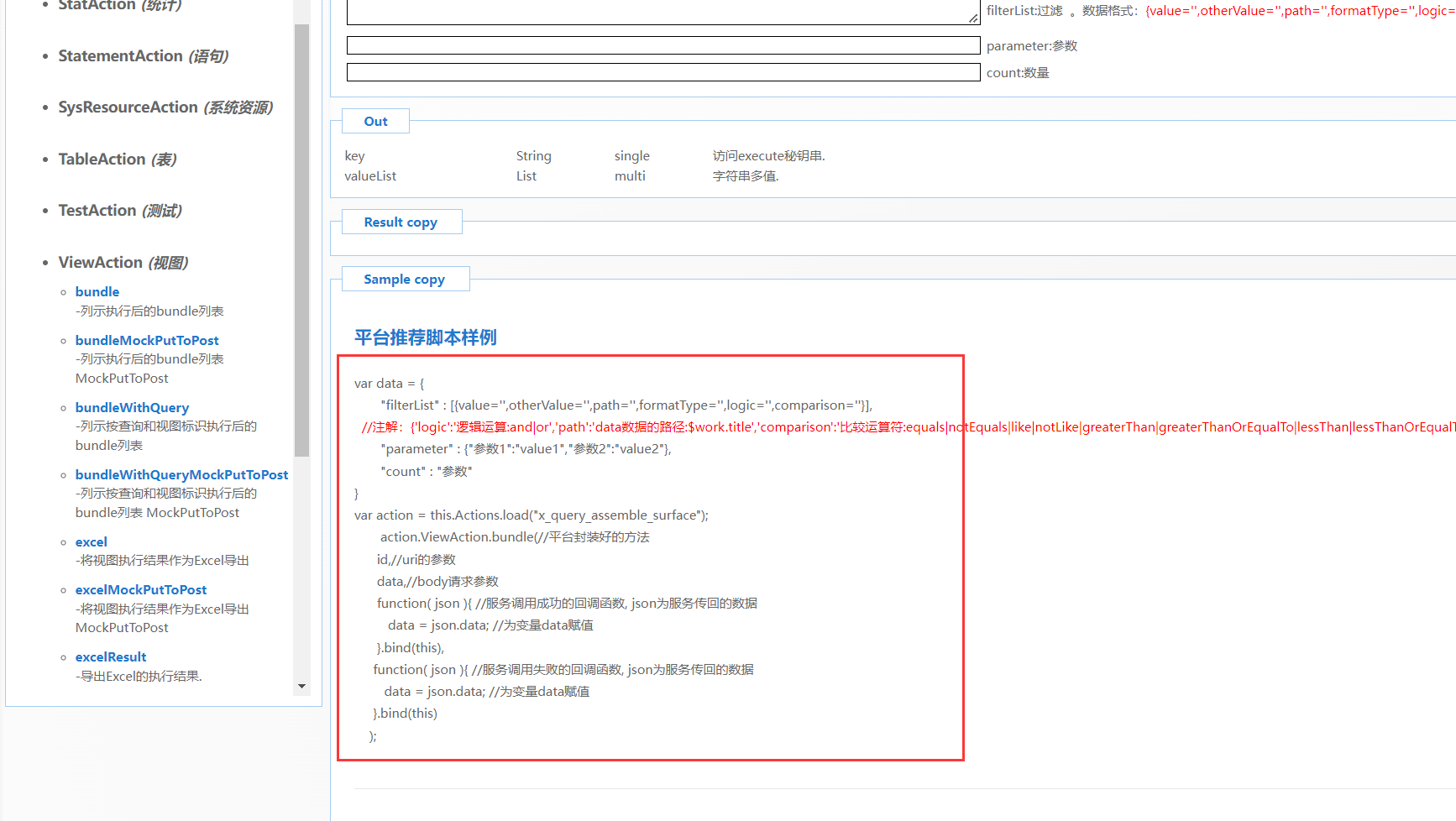The width and height of the screenshot is (1456, 821).
Task: Open the excel export link
Action: 91,541
